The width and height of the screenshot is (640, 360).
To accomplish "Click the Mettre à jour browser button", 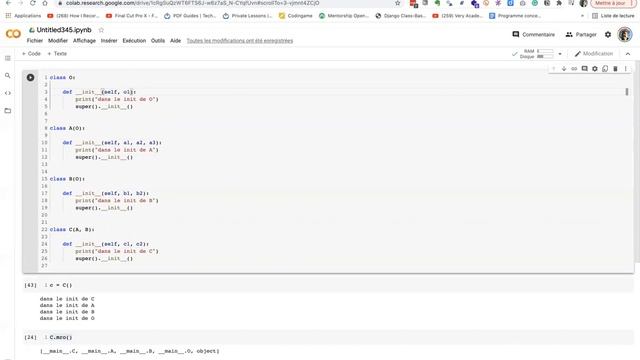I will click(x=610, y=3).
